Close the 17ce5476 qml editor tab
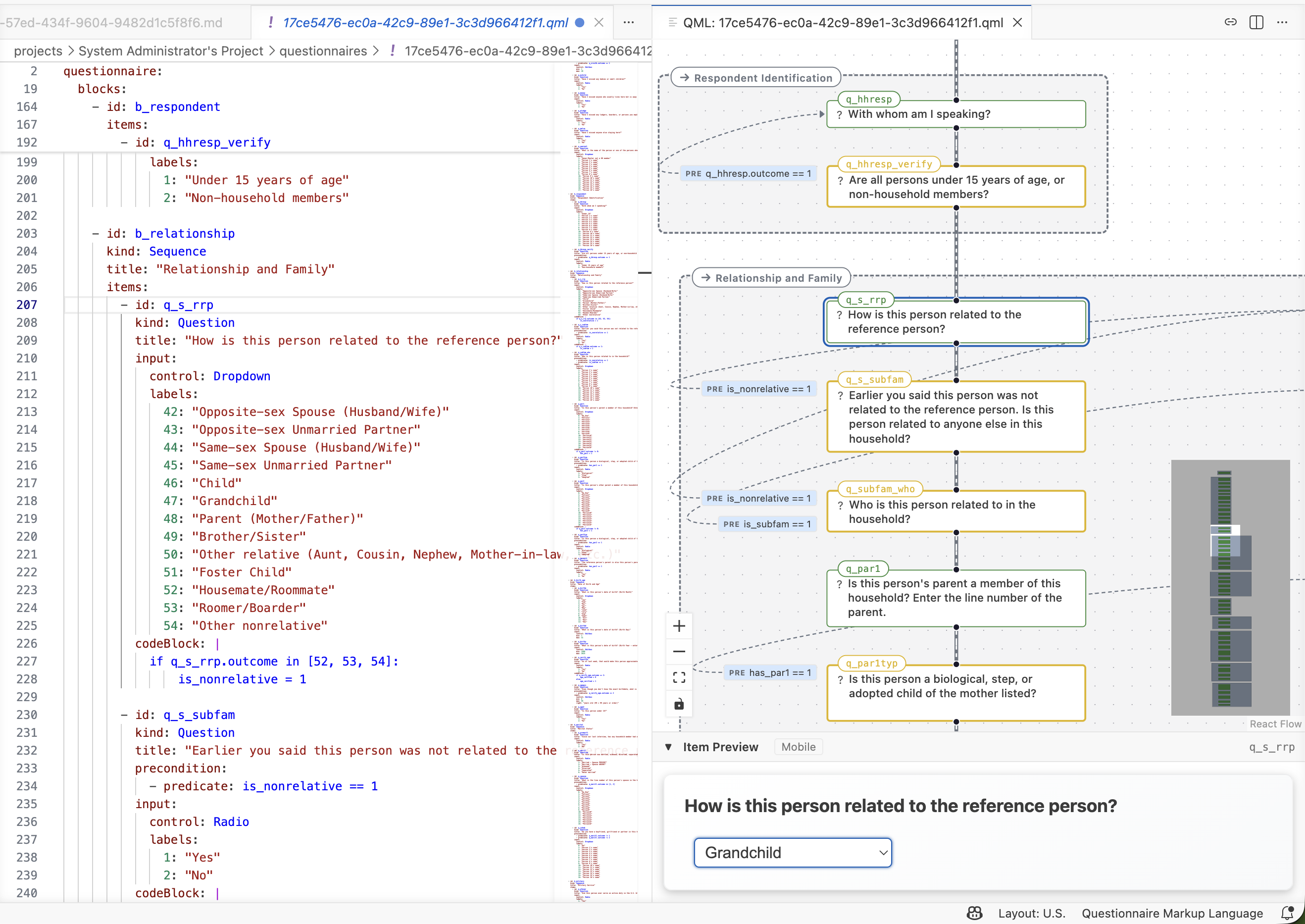This screenshot has height=924, width=1305. click(x=599, y=22)
